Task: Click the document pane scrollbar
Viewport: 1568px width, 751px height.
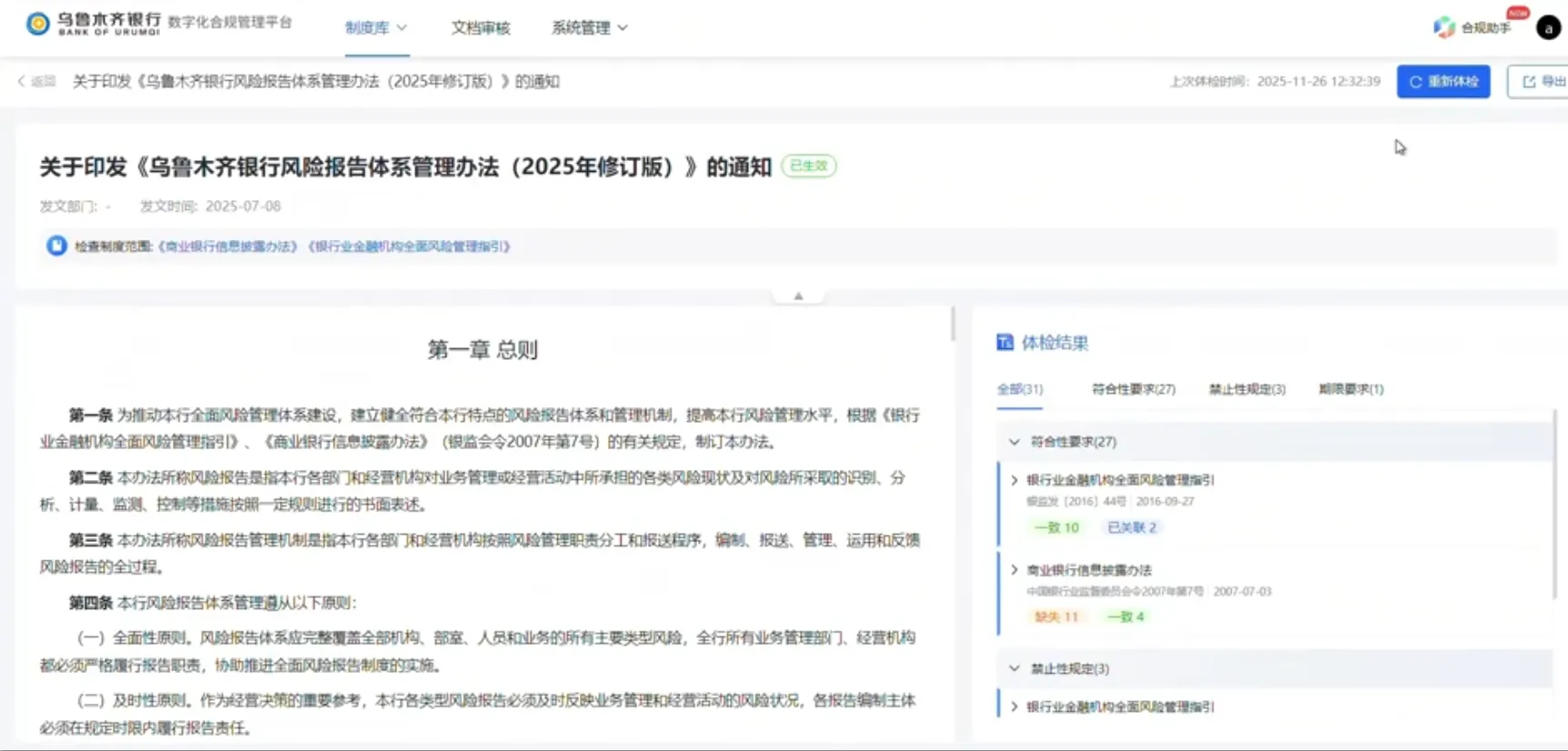Action: 953,325
